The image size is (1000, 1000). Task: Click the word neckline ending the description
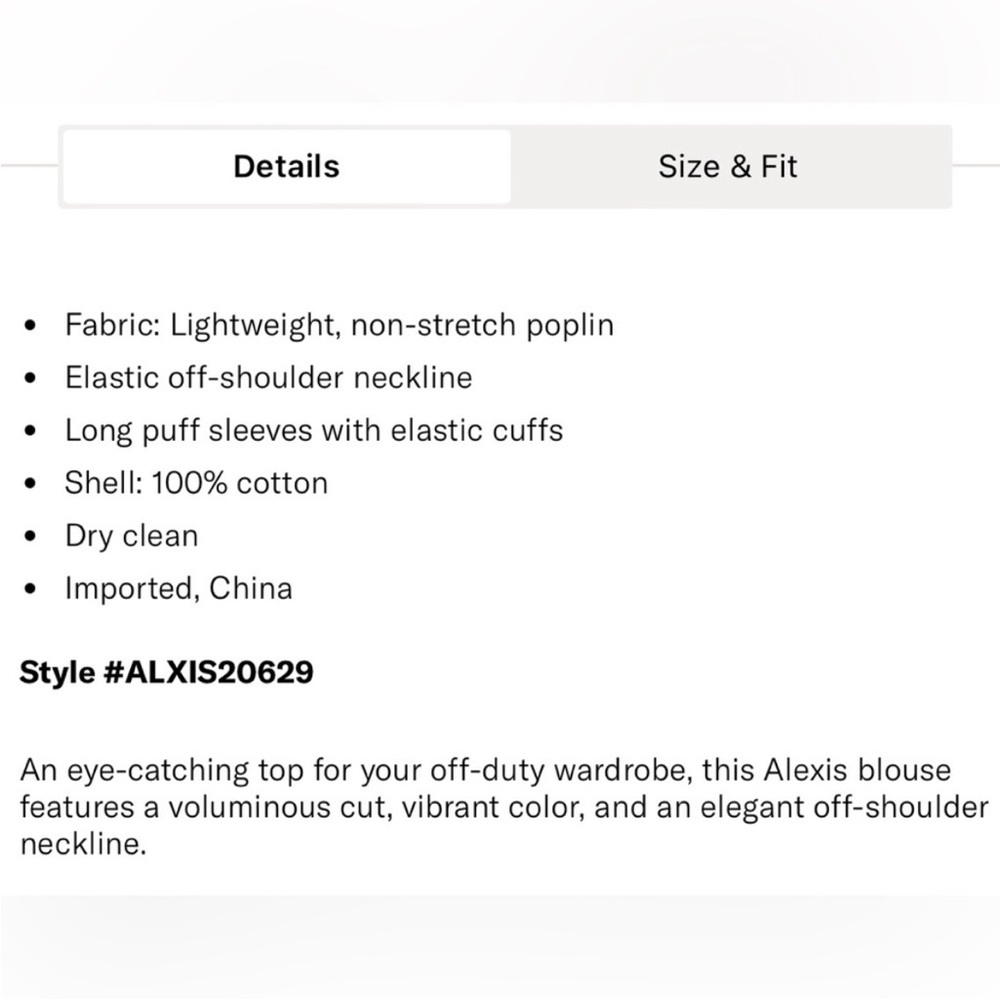tap(82, 844)
